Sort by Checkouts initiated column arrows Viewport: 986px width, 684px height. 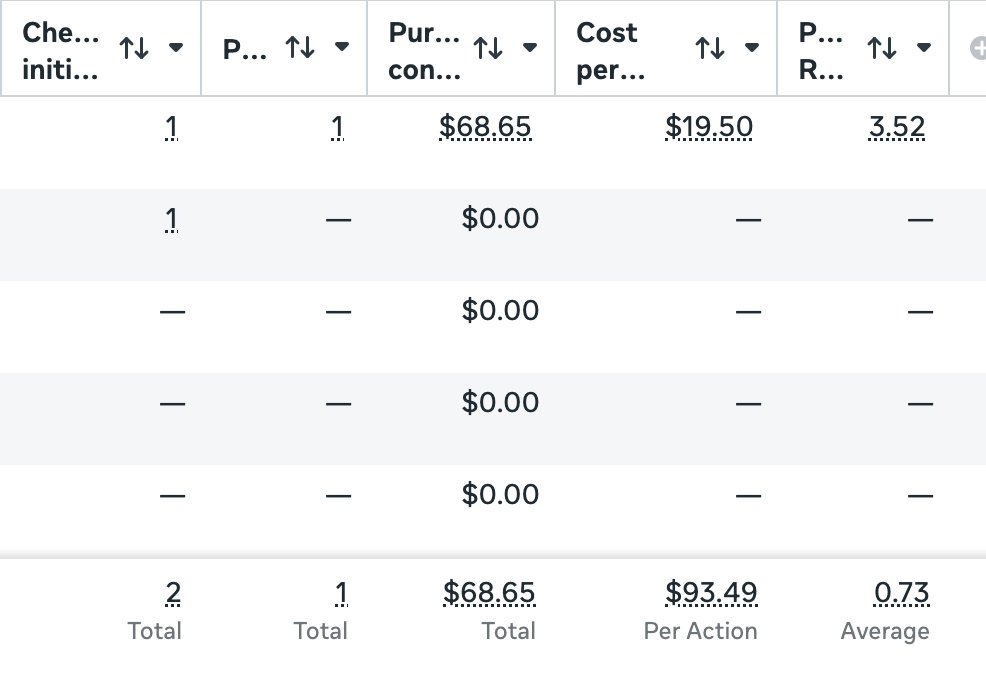pos(134,47)
